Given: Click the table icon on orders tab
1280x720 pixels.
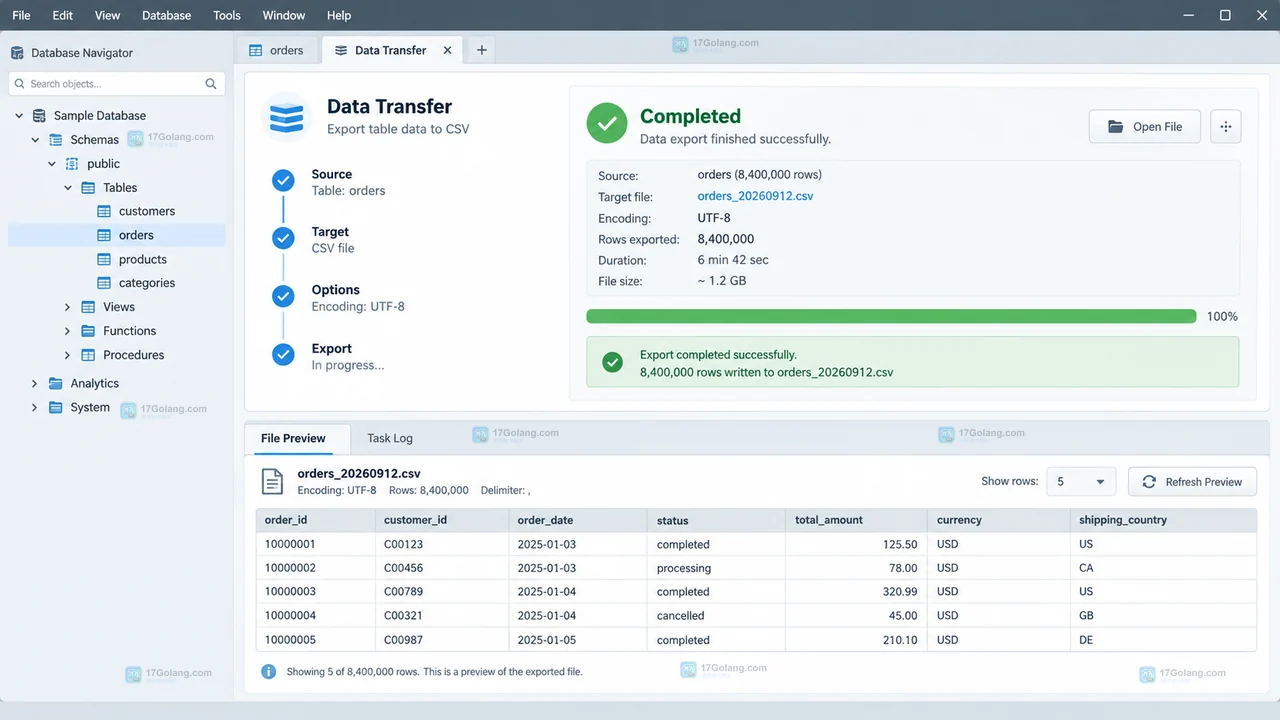Looking at the screenshot, I should tap(256, 50).
